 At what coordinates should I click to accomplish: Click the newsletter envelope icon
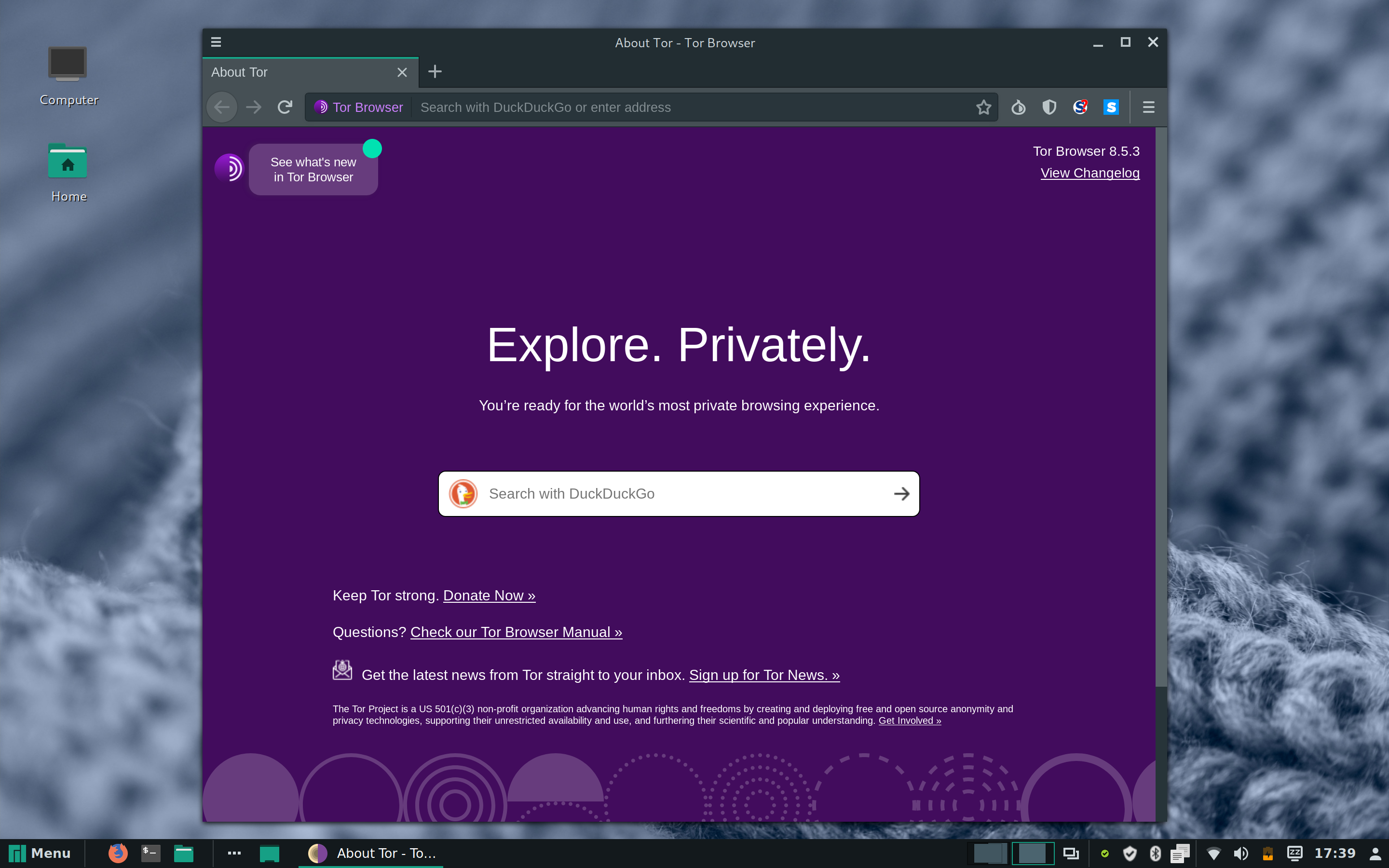click(342, 670)
